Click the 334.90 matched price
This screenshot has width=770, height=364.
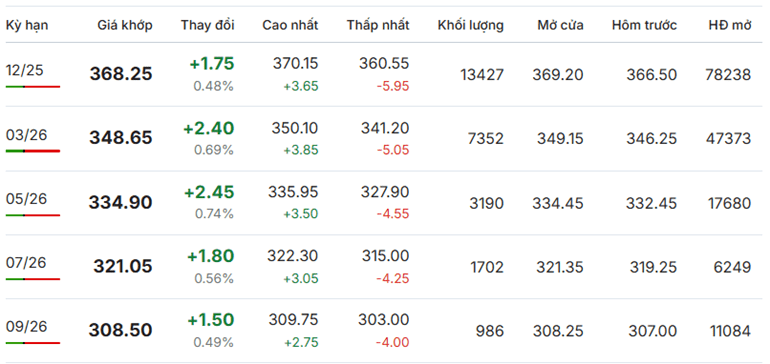tap(121, 202)
